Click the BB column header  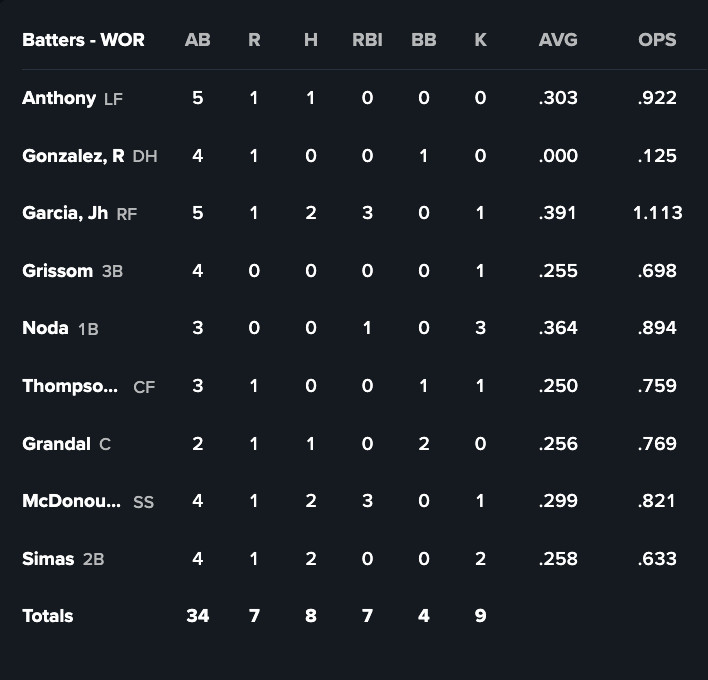423,41
